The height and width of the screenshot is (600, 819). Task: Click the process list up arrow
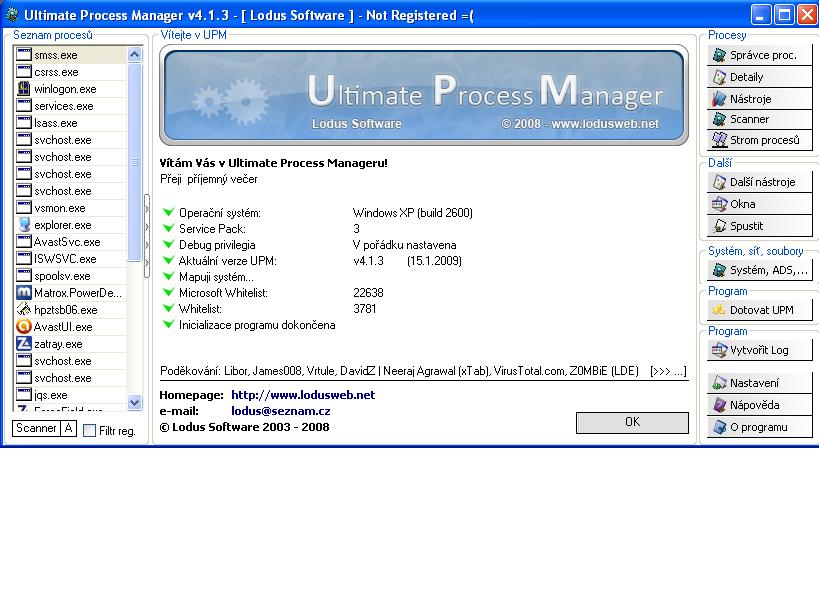point(134,54)
